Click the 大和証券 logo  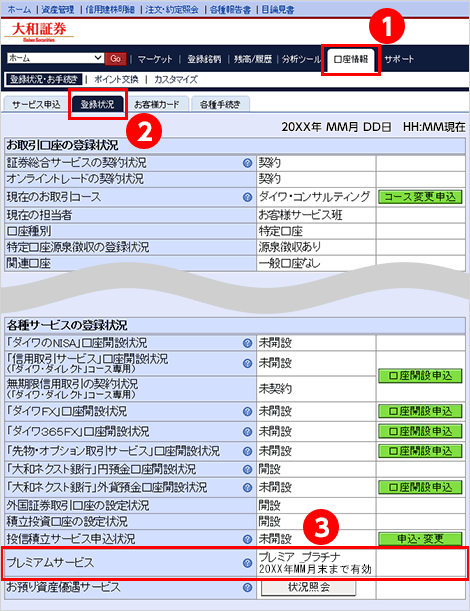click(39, 31)
